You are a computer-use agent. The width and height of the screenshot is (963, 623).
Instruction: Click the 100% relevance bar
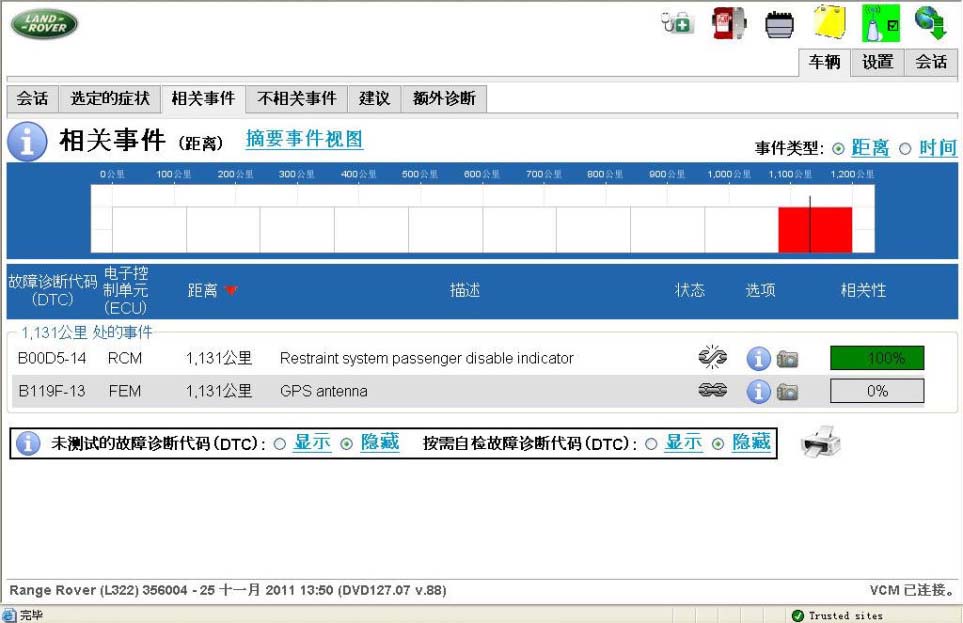pos(877,358)
